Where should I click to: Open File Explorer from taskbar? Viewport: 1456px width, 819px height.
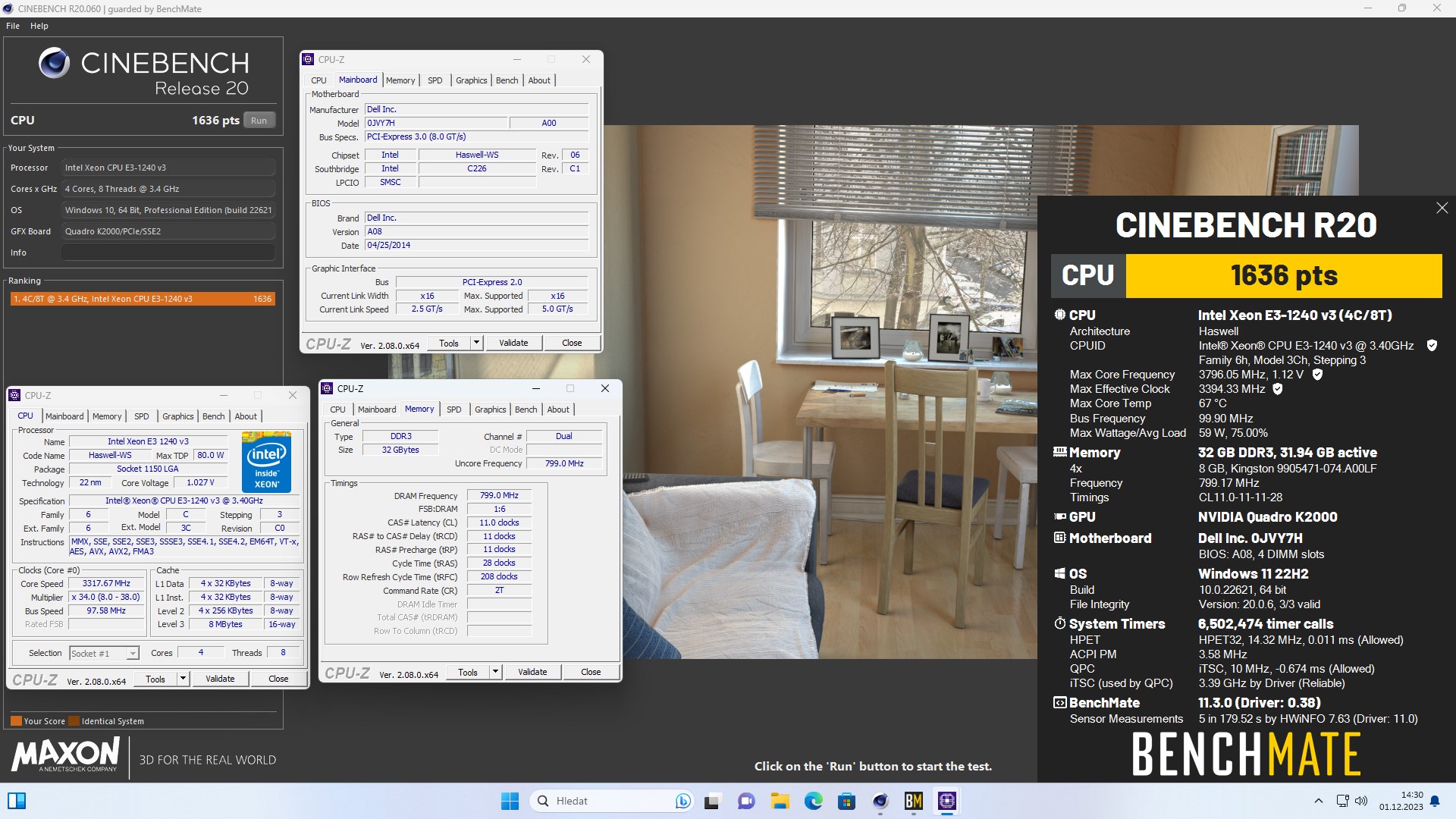pyautogui.click(x=780, y=801)
